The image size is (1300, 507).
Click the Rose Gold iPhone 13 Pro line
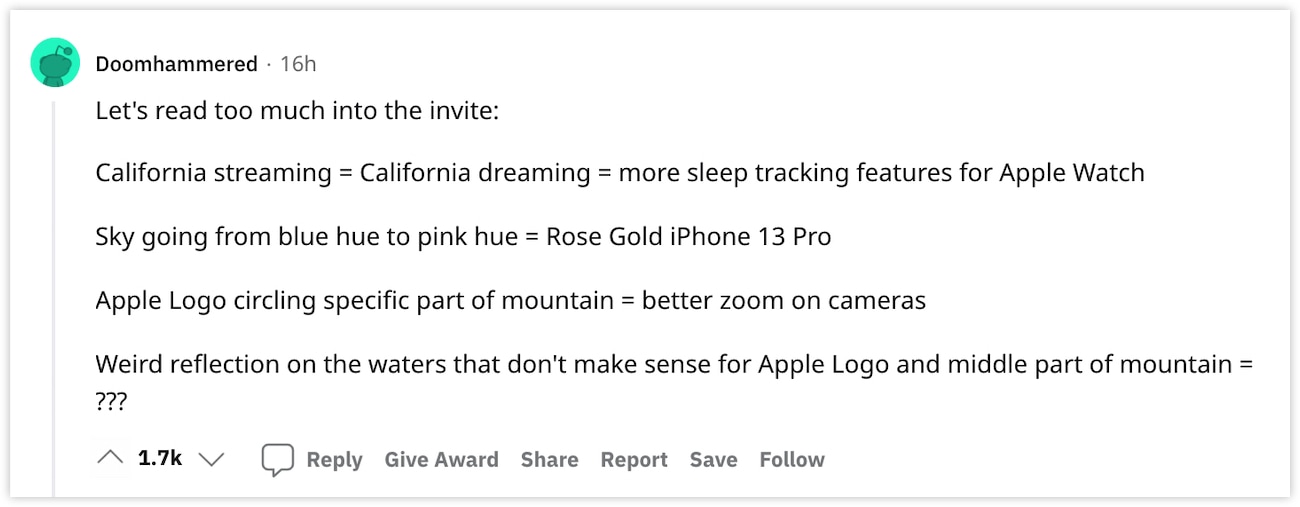tap(464, 237)
